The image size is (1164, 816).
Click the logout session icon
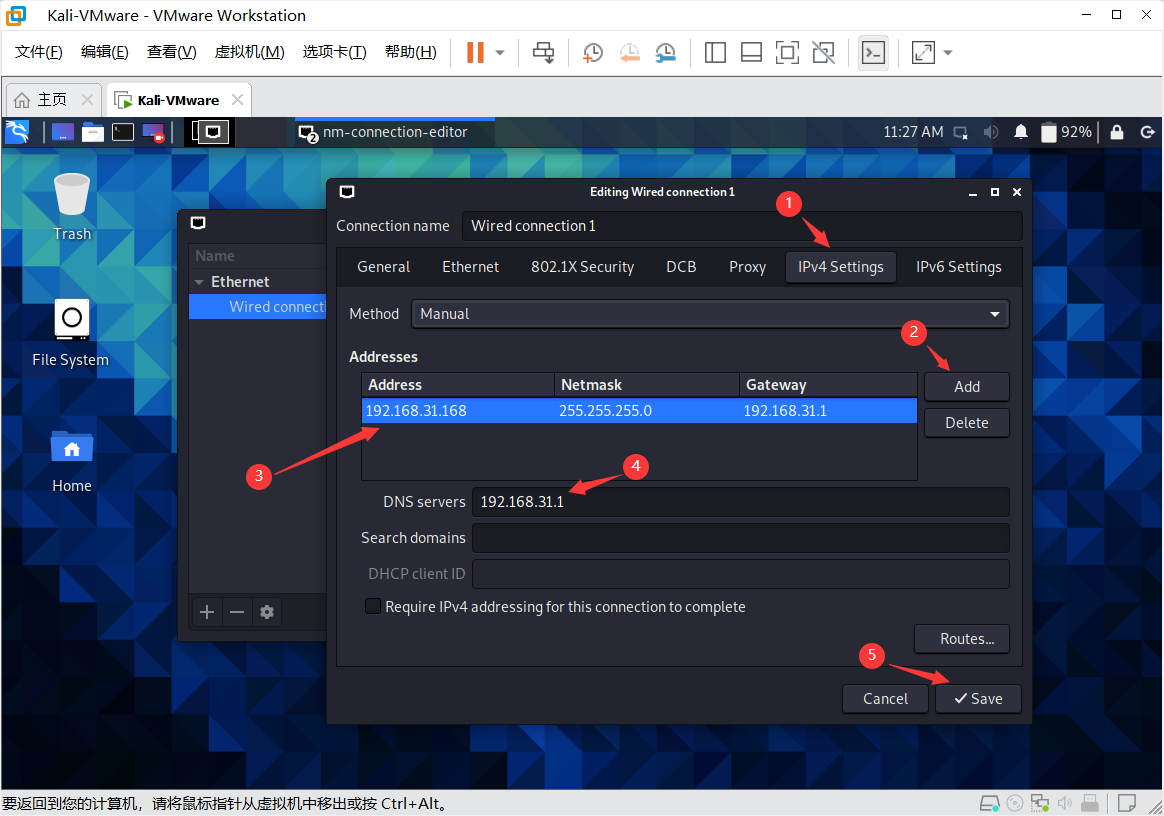pyautogui.click(x=1147, y=132)
